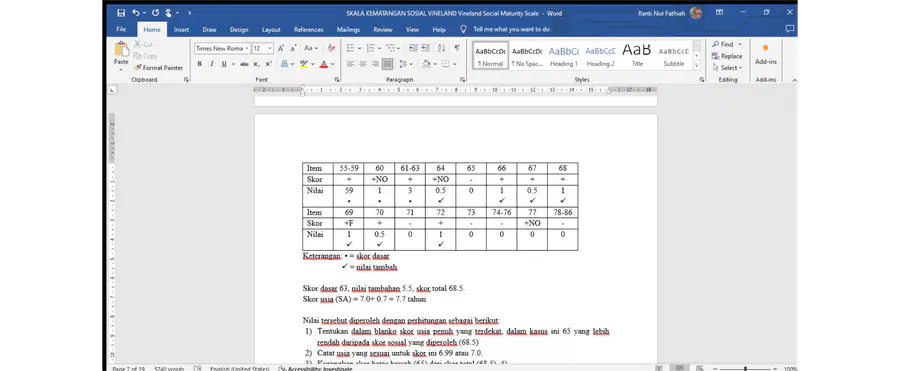Open the Change Case dropdown
Screen dimensions: 900x371
pyautogui.click(x=311, y=48)
